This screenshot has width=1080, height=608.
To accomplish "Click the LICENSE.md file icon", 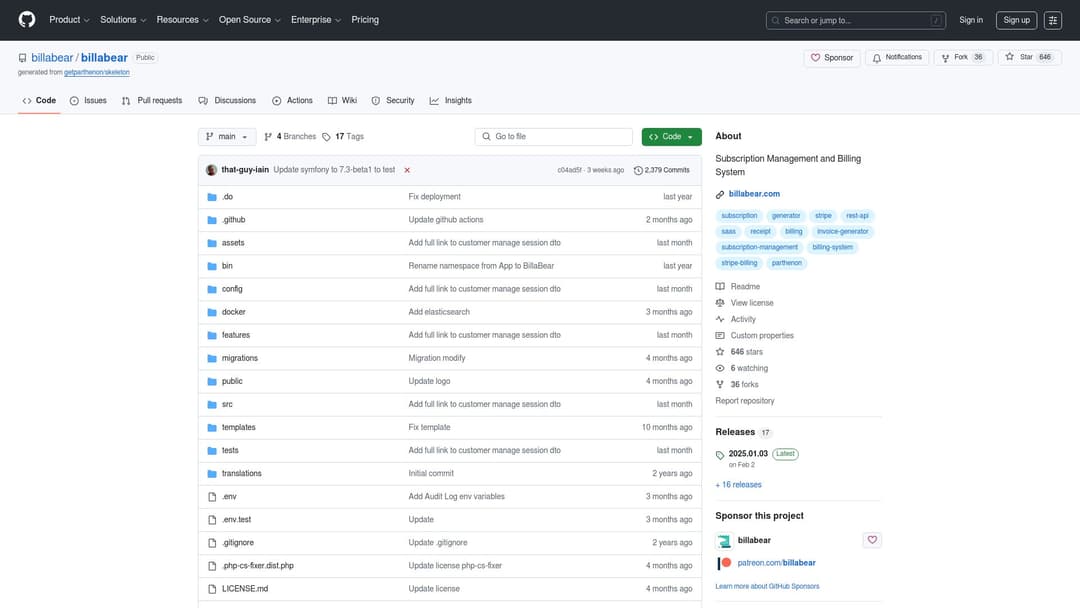I will click(212, 589).
